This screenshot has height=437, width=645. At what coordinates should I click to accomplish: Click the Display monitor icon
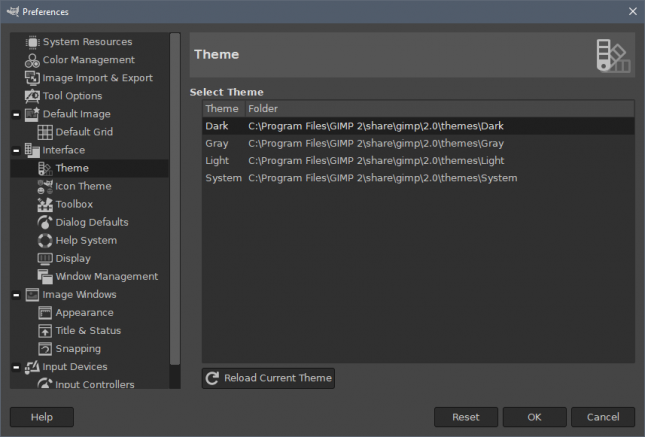click(x=45, y=258)
